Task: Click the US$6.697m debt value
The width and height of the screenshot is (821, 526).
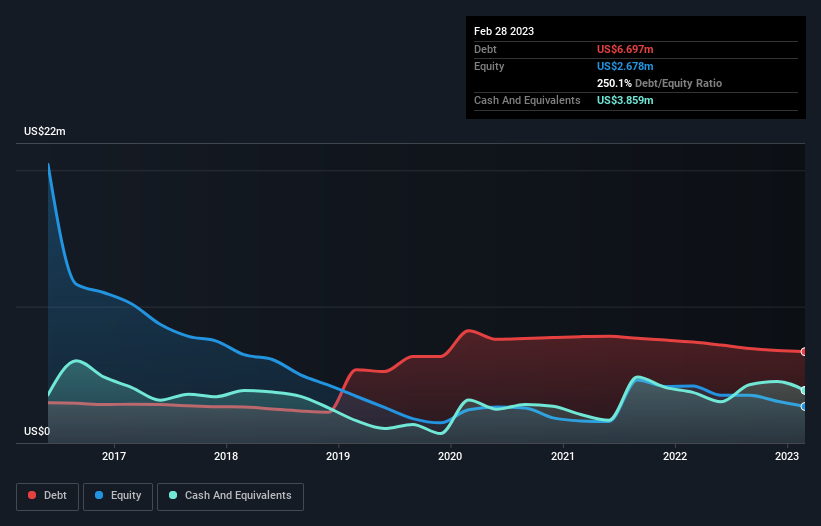Action: 625,49
